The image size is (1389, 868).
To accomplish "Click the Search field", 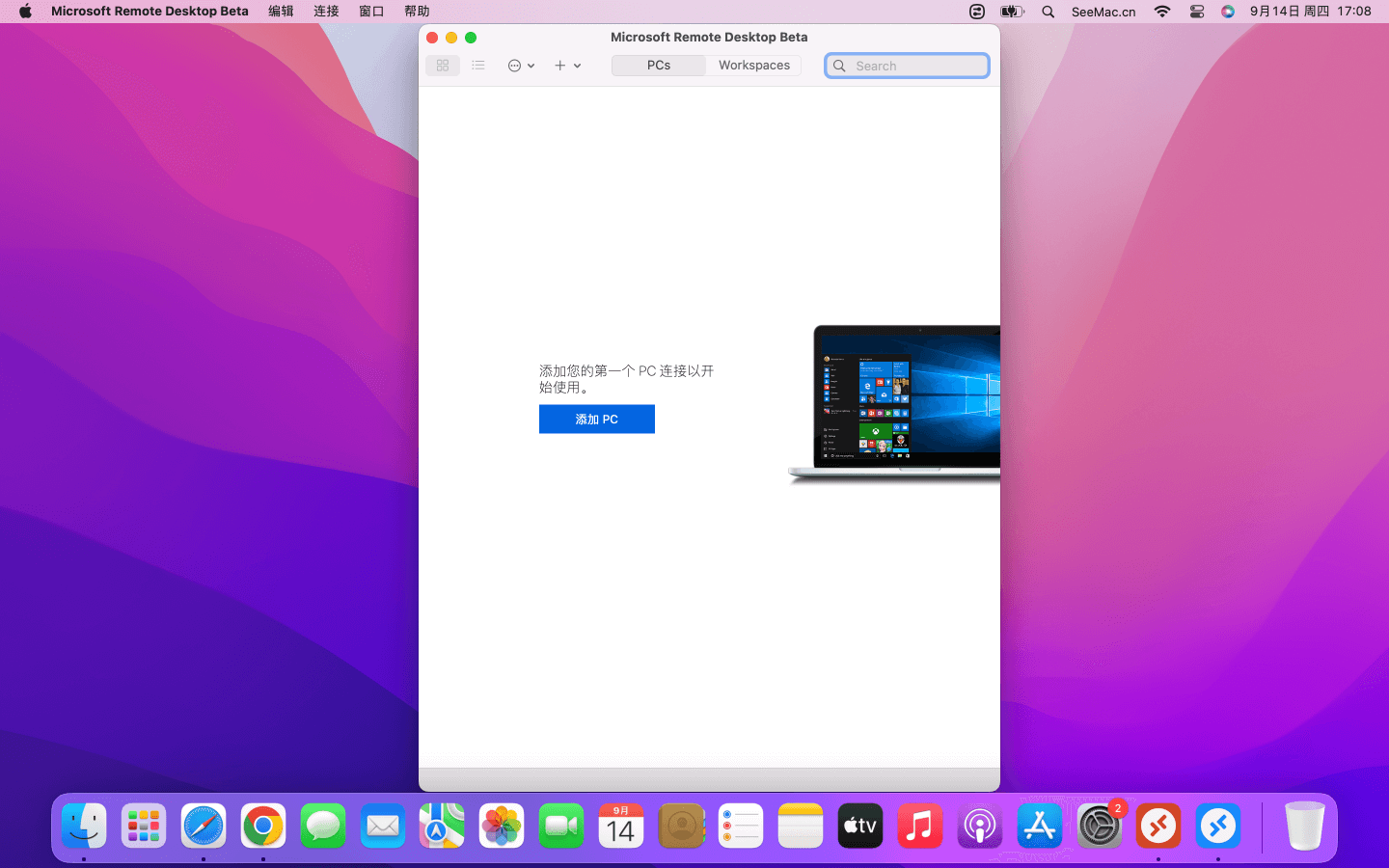I will 907,66.
